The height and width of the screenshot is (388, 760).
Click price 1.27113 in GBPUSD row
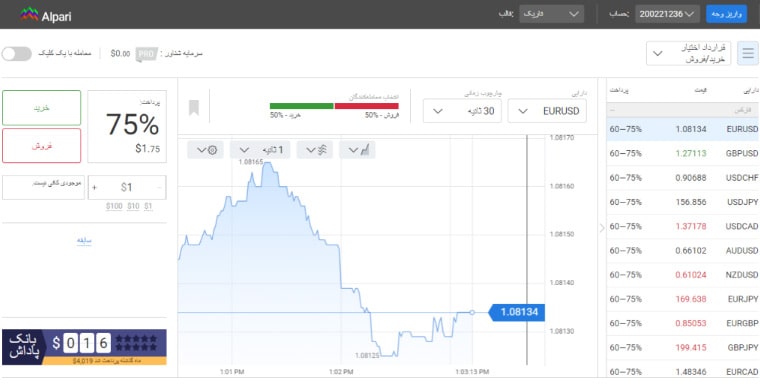click(691, 154)
